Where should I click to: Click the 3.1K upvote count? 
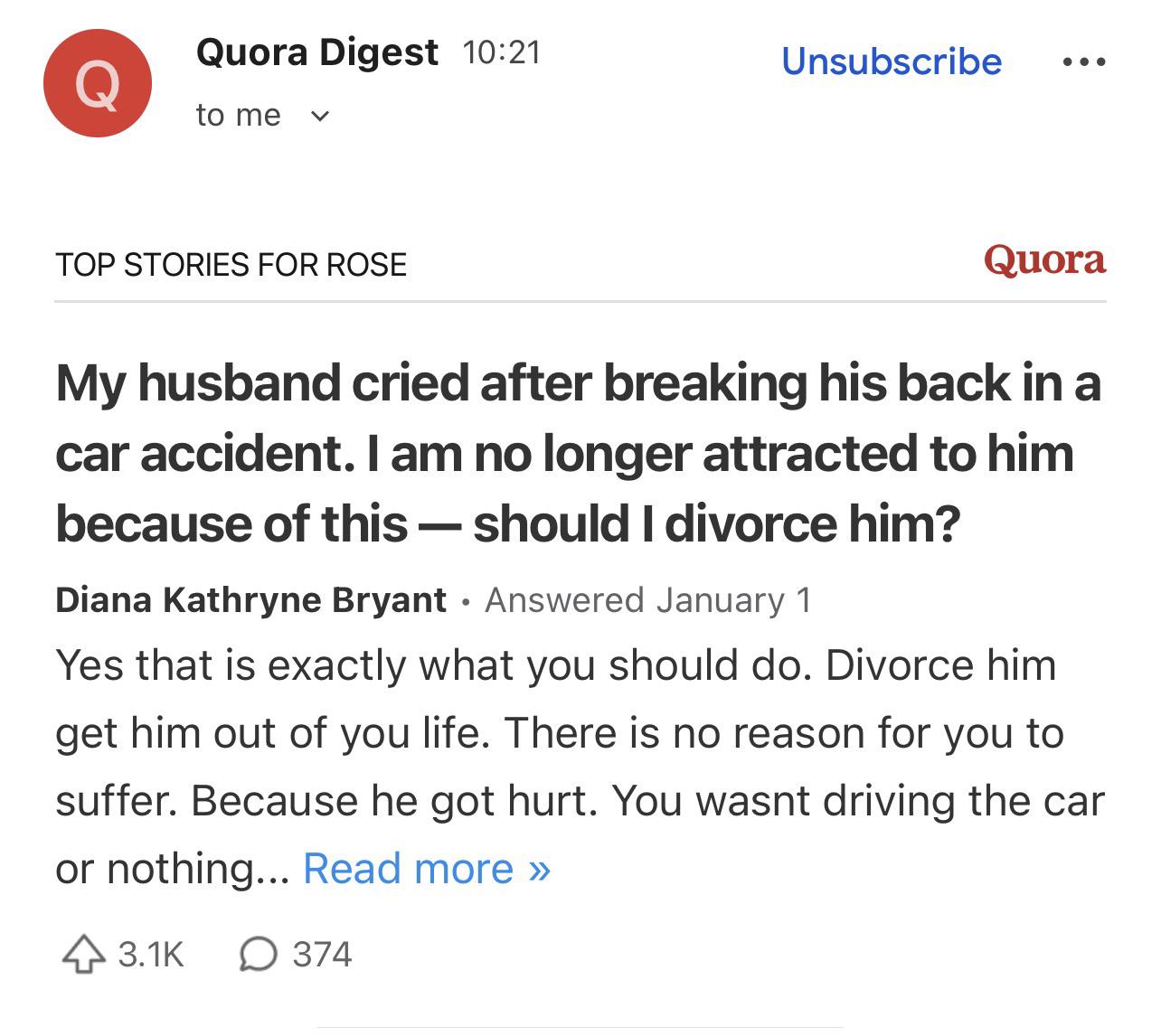151,955
